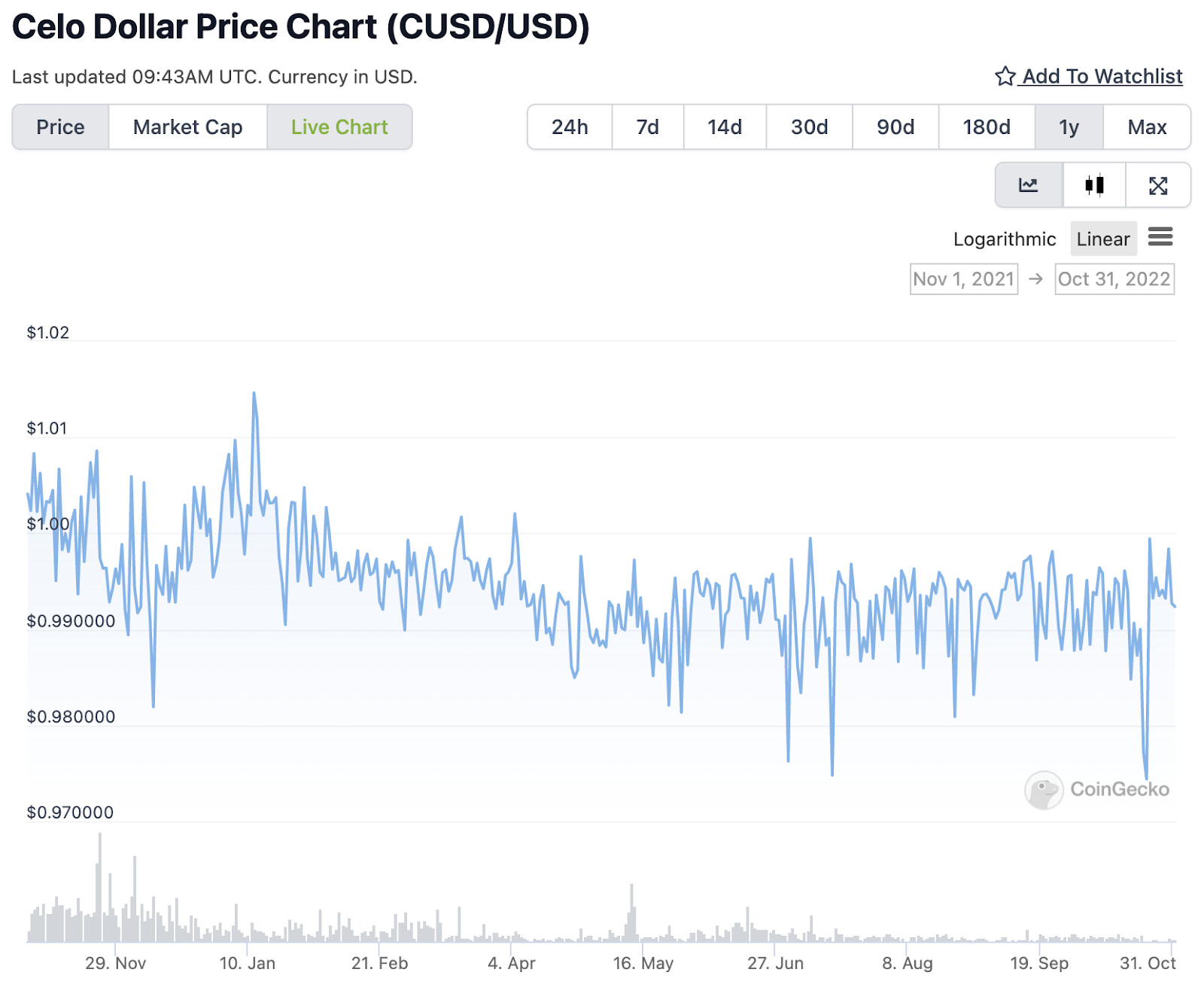Show the Max price range
Viewport: 1204px width, 993px height.
(x=1147, y=127)
